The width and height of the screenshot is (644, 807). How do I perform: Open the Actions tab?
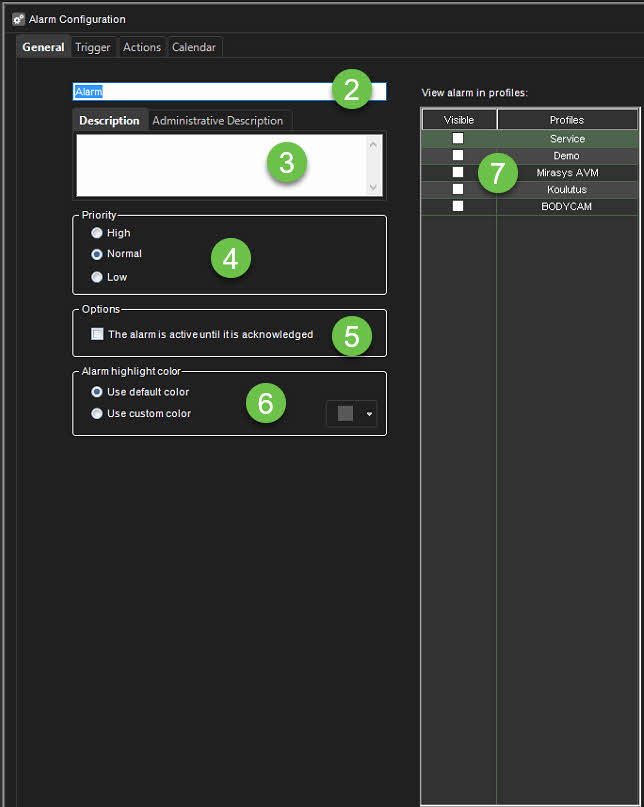[142, 47]
